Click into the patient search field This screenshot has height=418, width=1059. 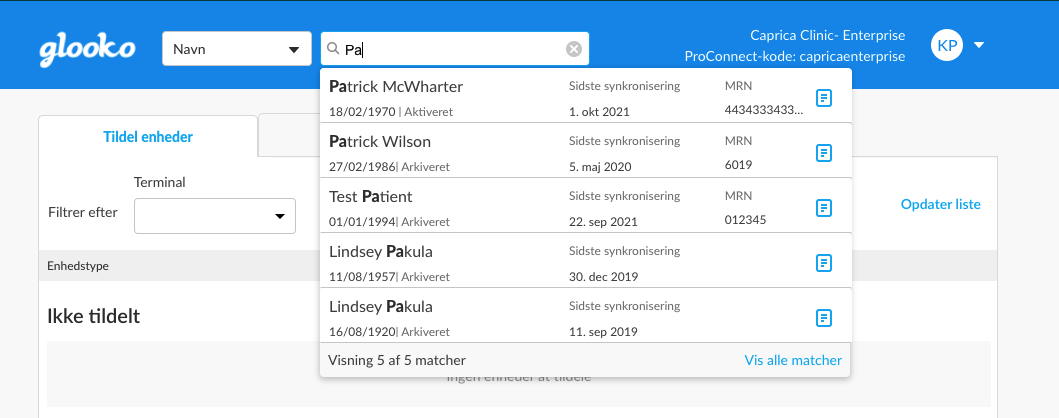[455, 49]
